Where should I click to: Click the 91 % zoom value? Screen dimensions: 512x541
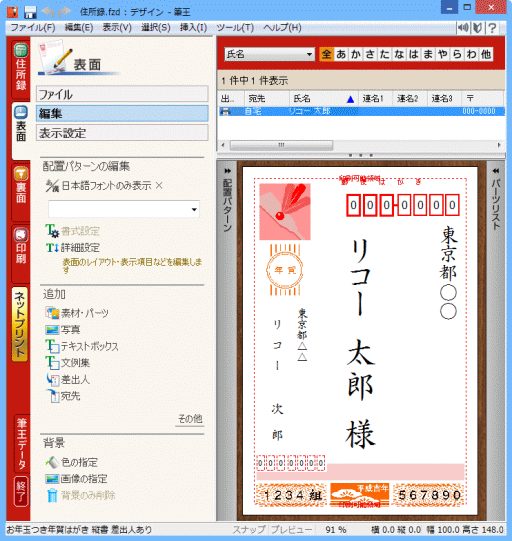click(x=335, y=529)
